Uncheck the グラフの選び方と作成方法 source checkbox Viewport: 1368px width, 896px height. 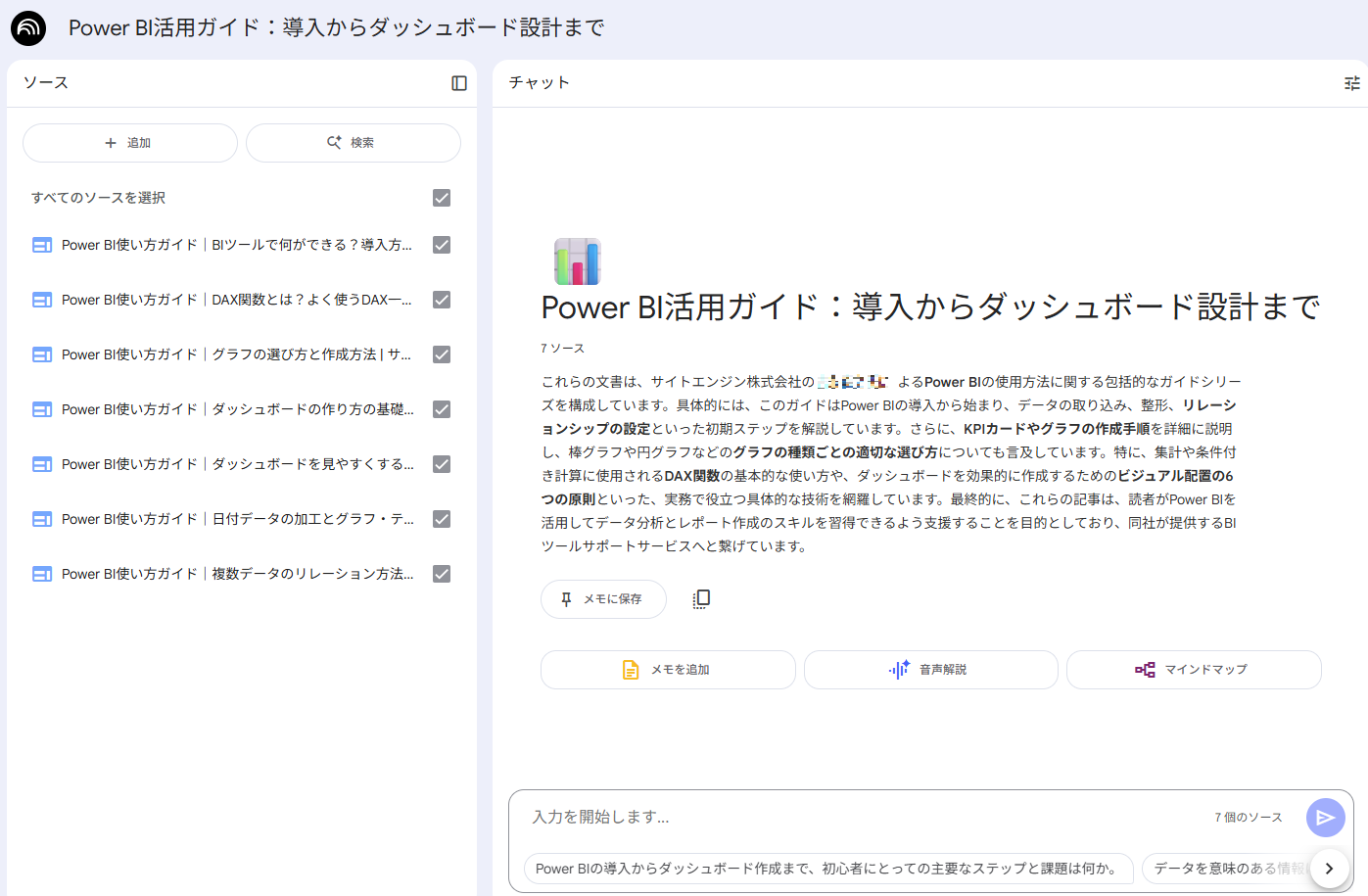pos(442,354)
